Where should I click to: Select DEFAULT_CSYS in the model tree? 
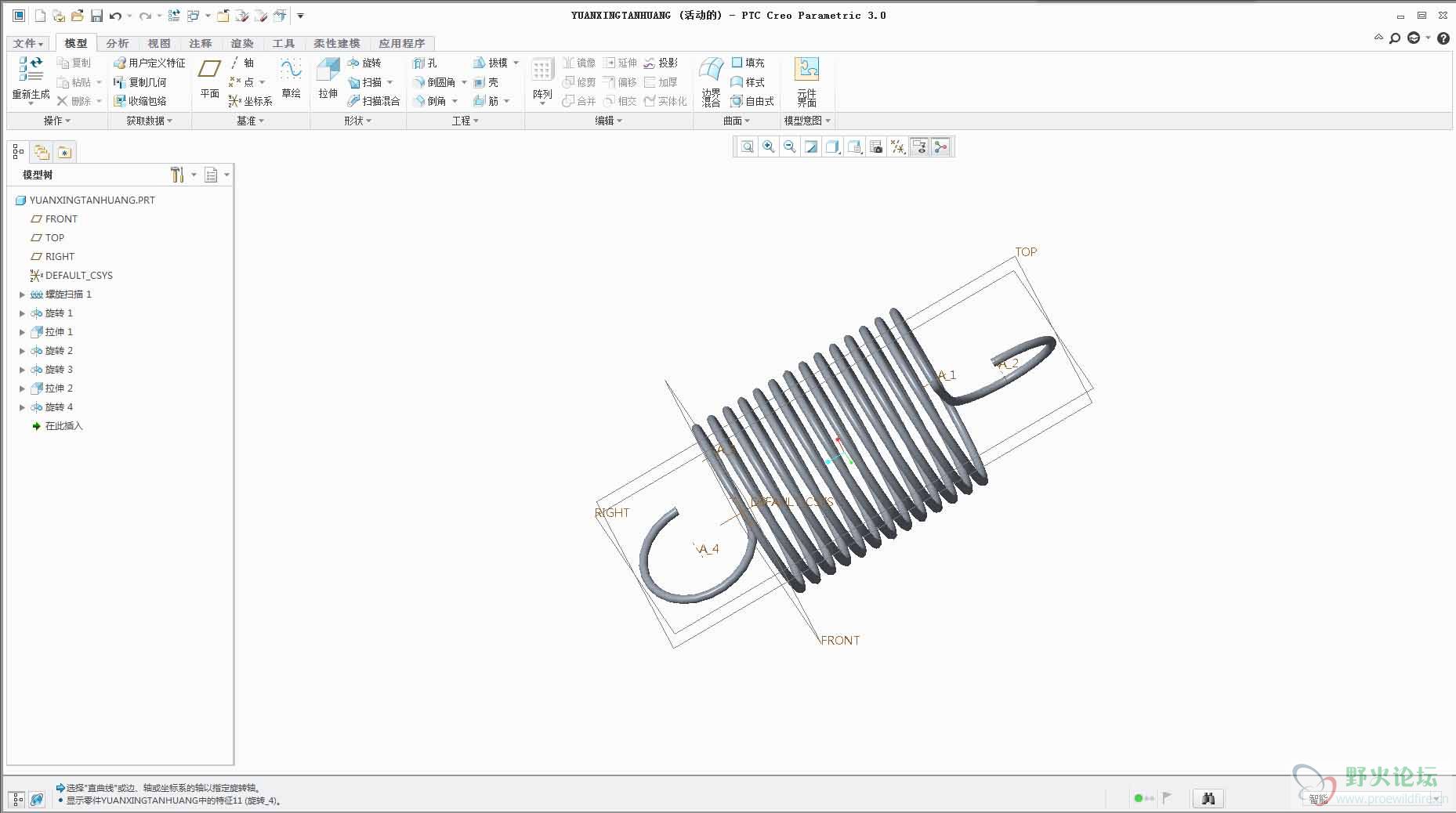(x=71, y=276)
